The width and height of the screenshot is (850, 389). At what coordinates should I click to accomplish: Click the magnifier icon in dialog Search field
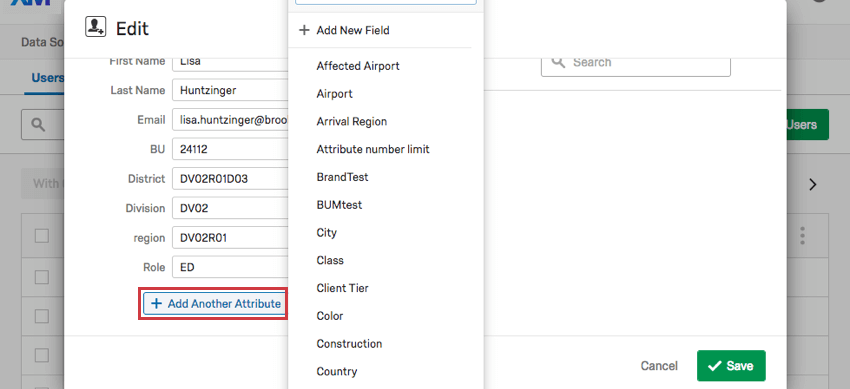(x=558, y=62)
